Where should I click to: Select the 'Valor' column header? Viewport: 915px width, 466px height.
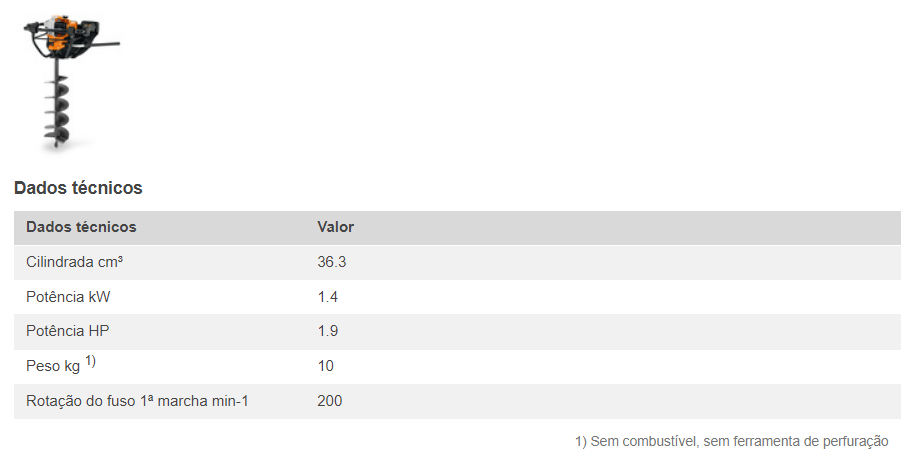click(x=336, y=227)
